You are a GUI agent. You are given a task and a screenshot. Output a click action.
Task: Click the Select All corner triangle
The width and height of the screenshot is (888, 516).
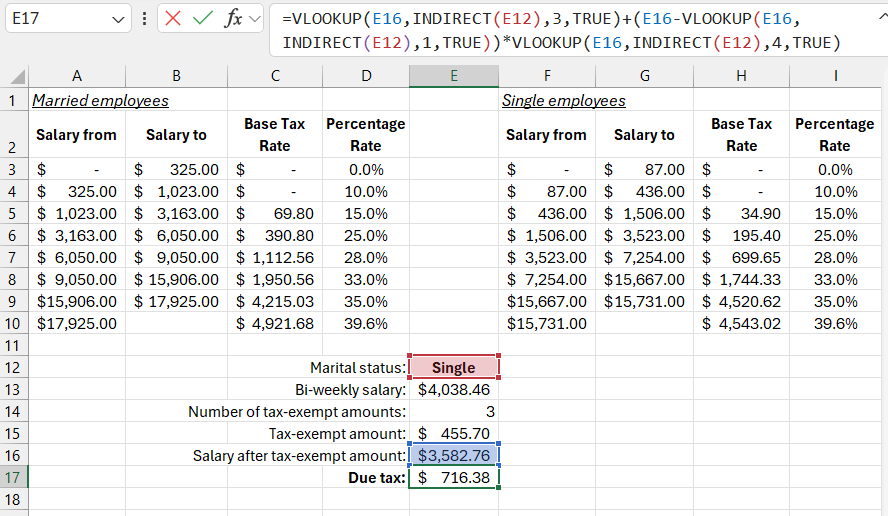(x=14, y=77)
